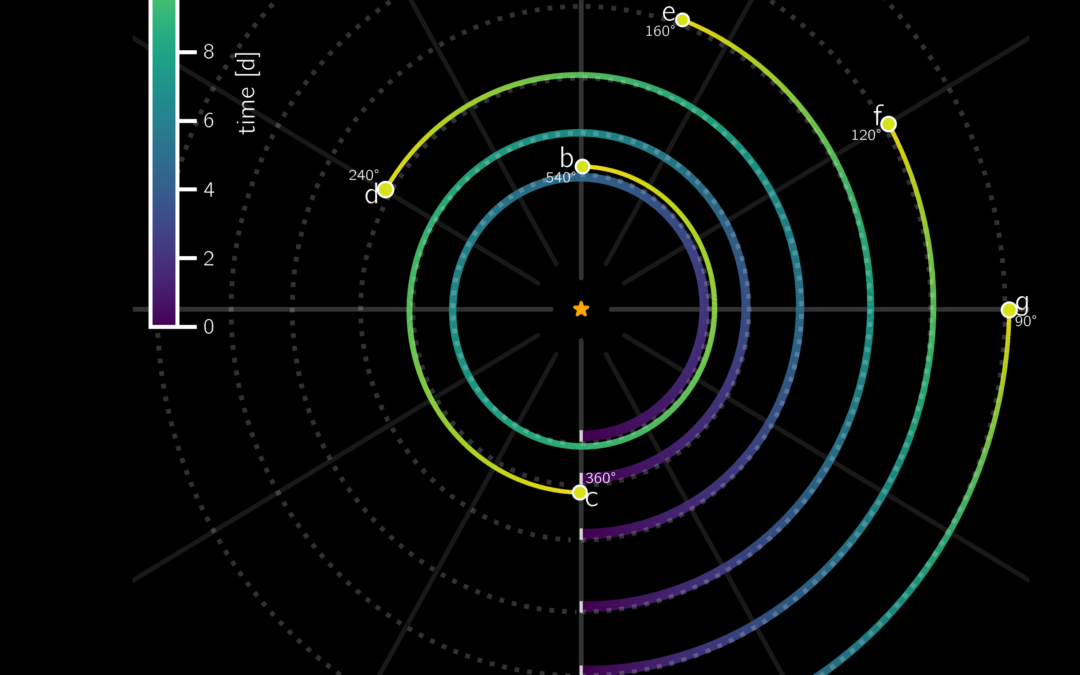Select planet c marker
Screen dimensions: 1080x675
(x=580, y=492)
